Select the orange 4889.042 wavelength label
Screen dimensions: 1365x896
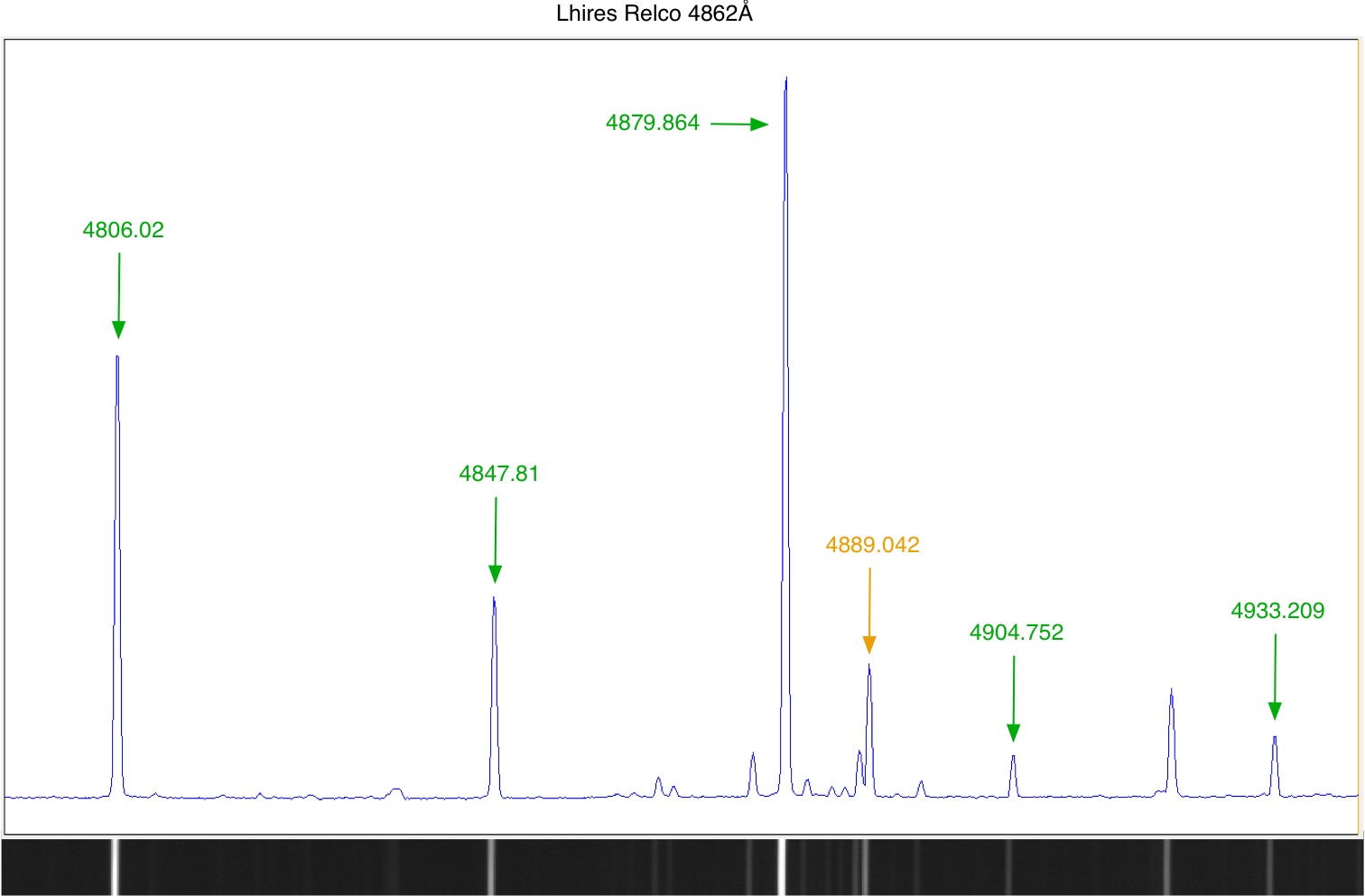pyautogui.click(x=872, y=545)
